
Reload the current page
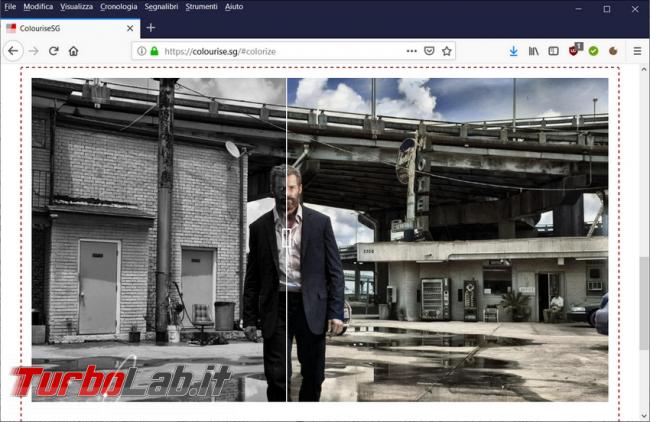(x=53, y=51)
